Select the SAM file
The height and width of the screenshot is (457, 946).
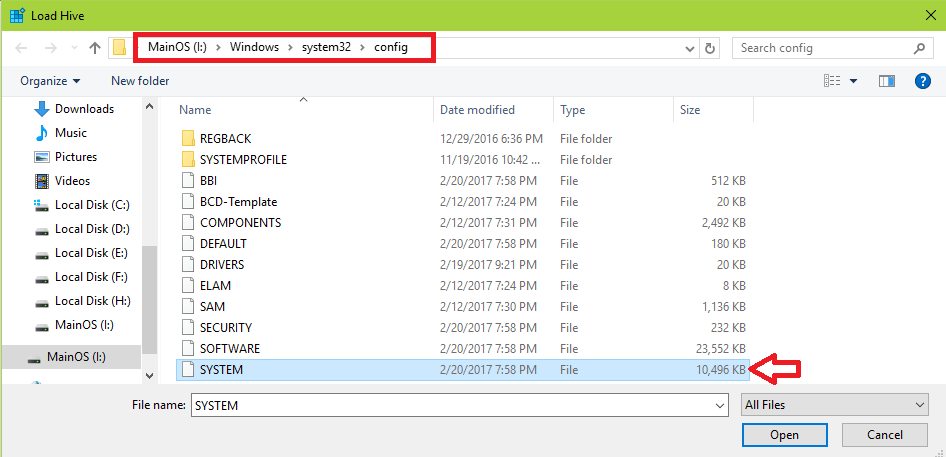pyautogui.click(x=463, y=307)
